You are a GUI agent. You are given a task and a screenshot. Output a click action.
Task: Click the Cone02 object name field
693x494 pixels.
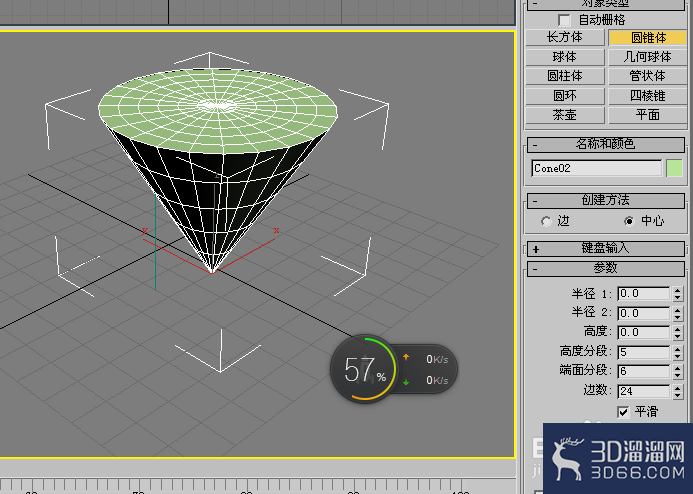(x=597, y=168)
